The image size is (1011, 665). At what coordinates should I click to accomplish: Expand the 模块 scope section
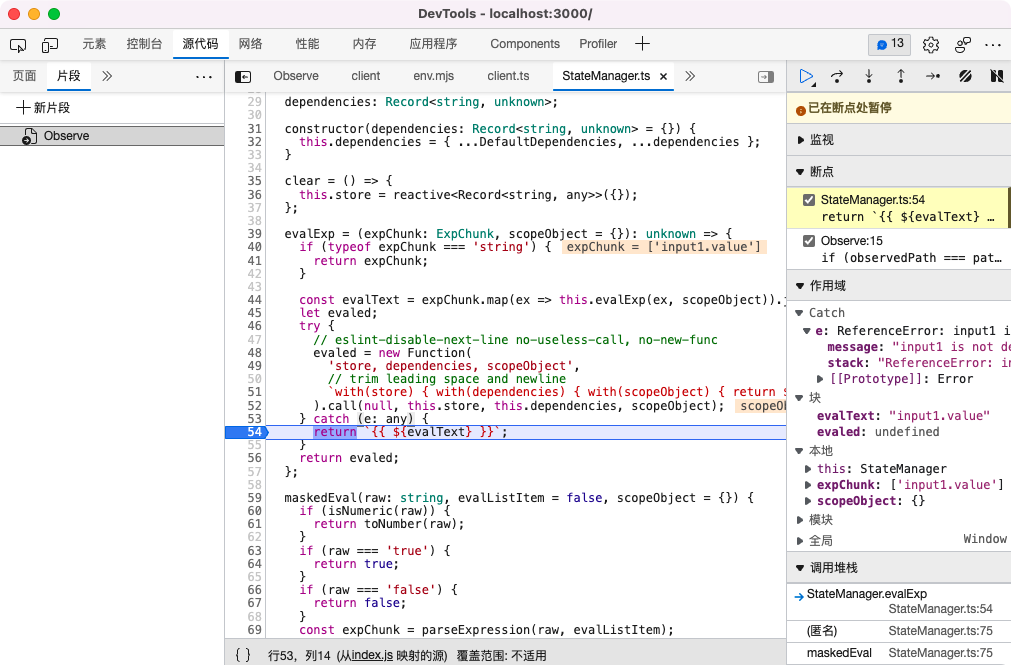click(800, 518)
